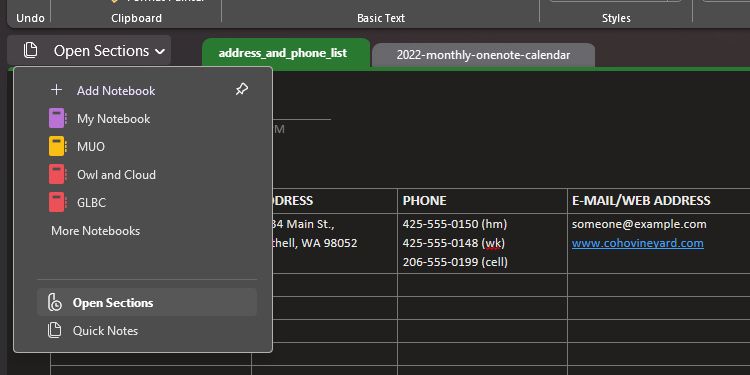Select Open Sections in the pane bottom
Viewport: 750px width, 375px height.
tap(147, 302)
